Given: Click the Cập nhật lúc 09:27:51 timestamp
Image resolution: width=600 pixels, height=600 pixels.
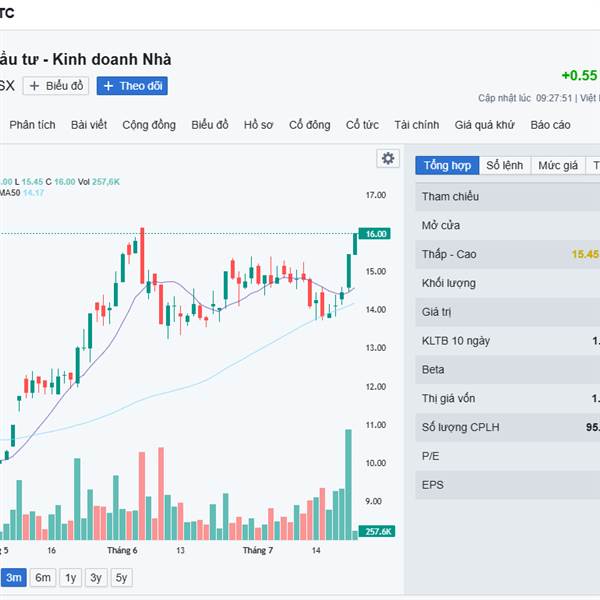Looking at the screenshot, I should click(x=525, y=98).
